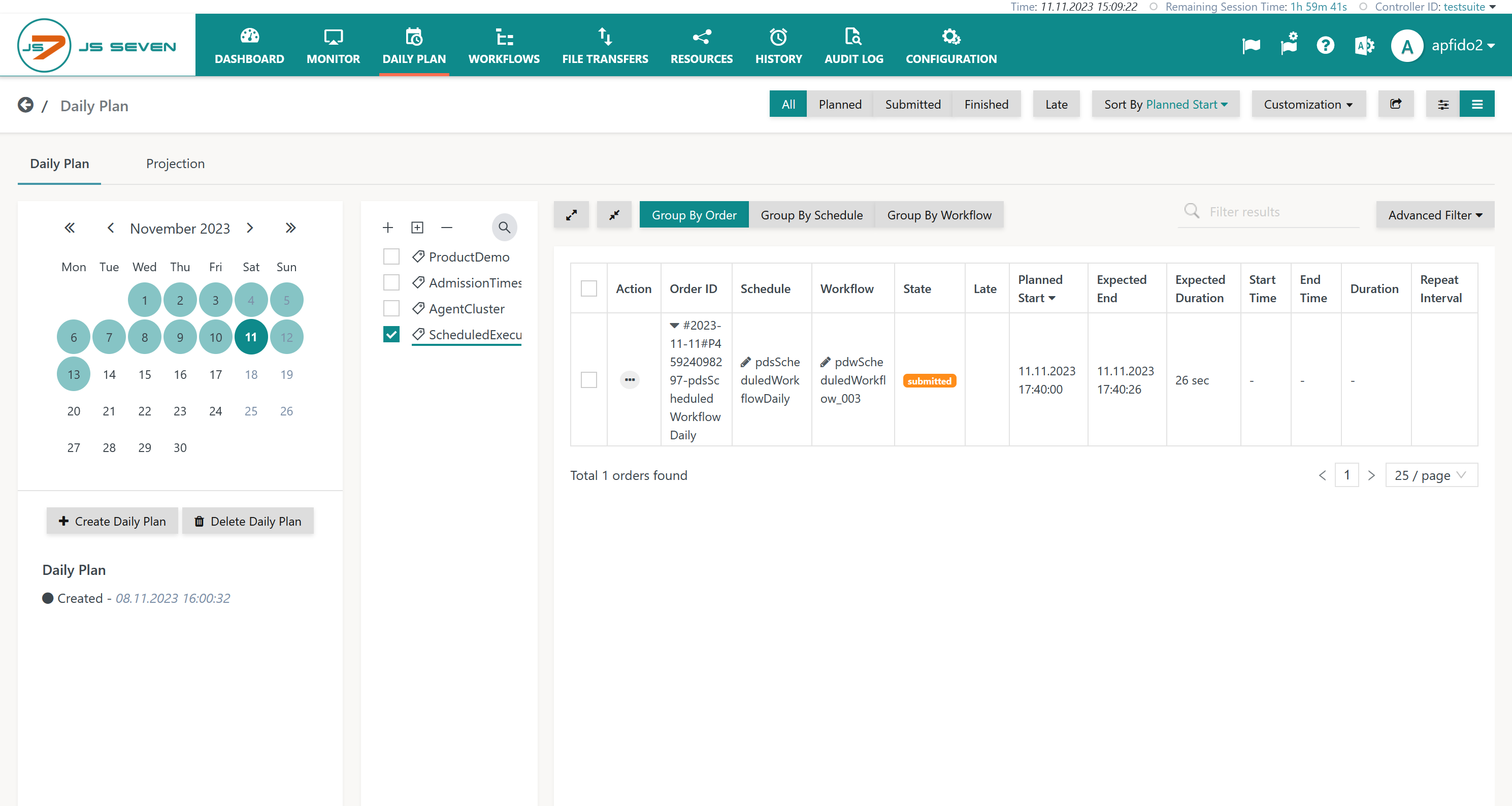Open the help question mark icon
The image size is (1512, 806).
coord(1325,45)
